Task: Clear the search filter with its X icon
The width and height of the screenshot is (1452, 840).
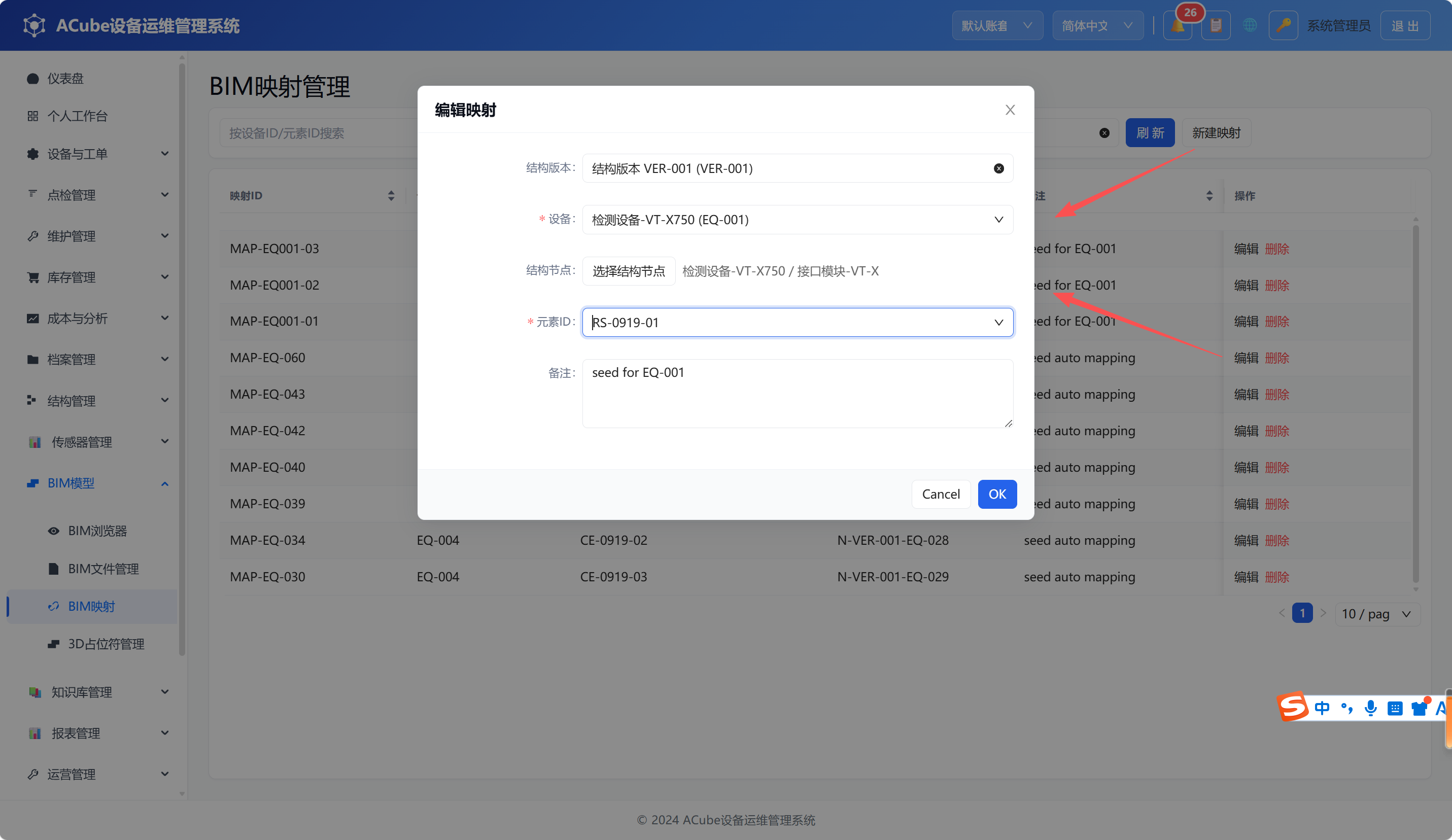Action: (1104, 133)
